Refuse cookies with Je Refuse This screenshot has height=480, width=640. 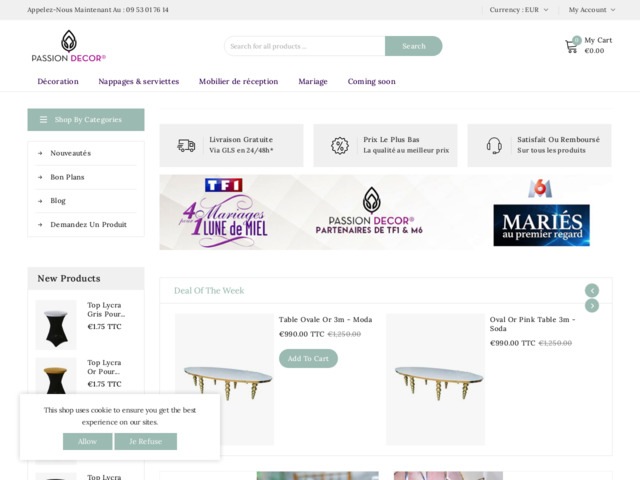(146, 441)
